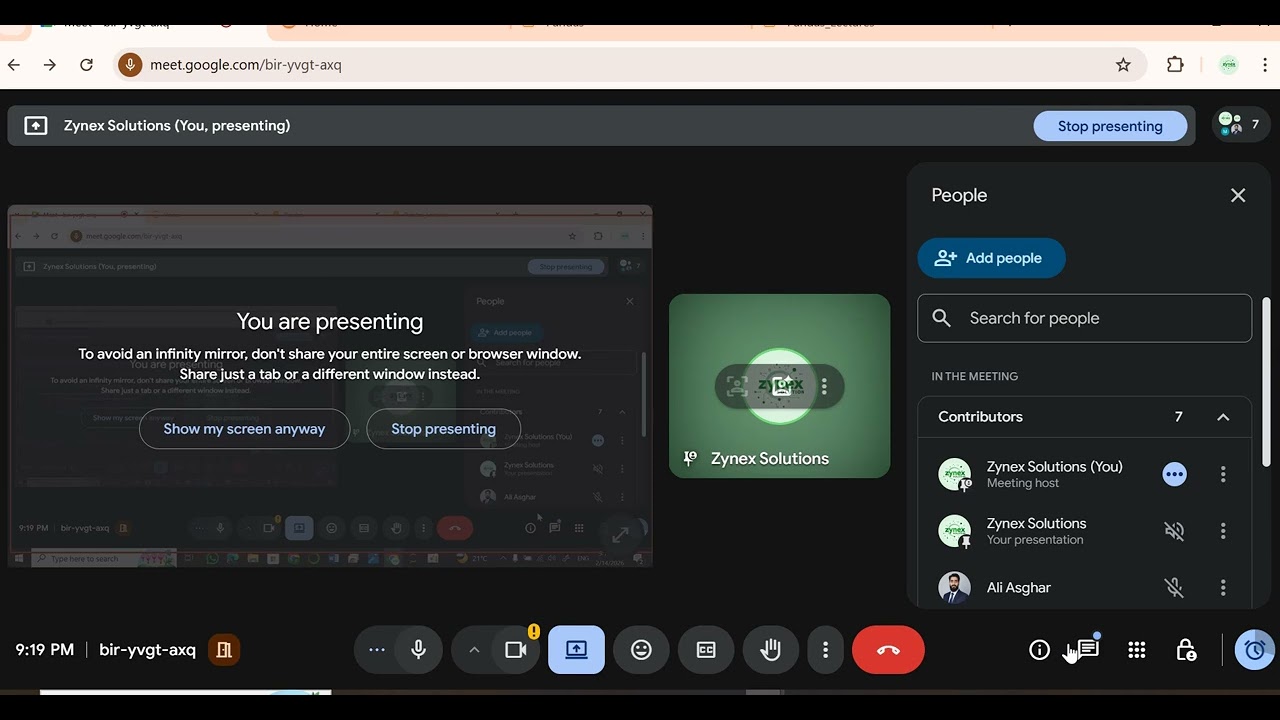This screenshot has height=720, width=1280.
Task: Open chat with everyone
Action: click(1088, 650)
